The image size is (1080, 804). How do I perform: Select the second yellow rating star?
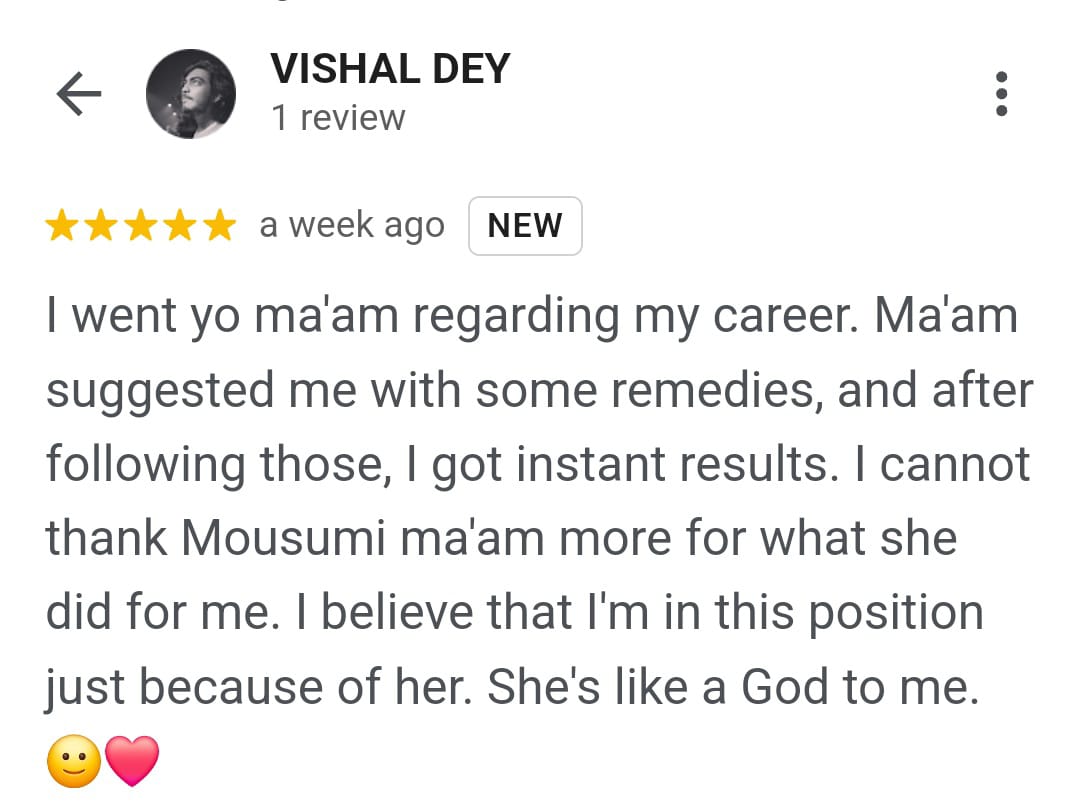pyautogui.click(x=101, y=226)
